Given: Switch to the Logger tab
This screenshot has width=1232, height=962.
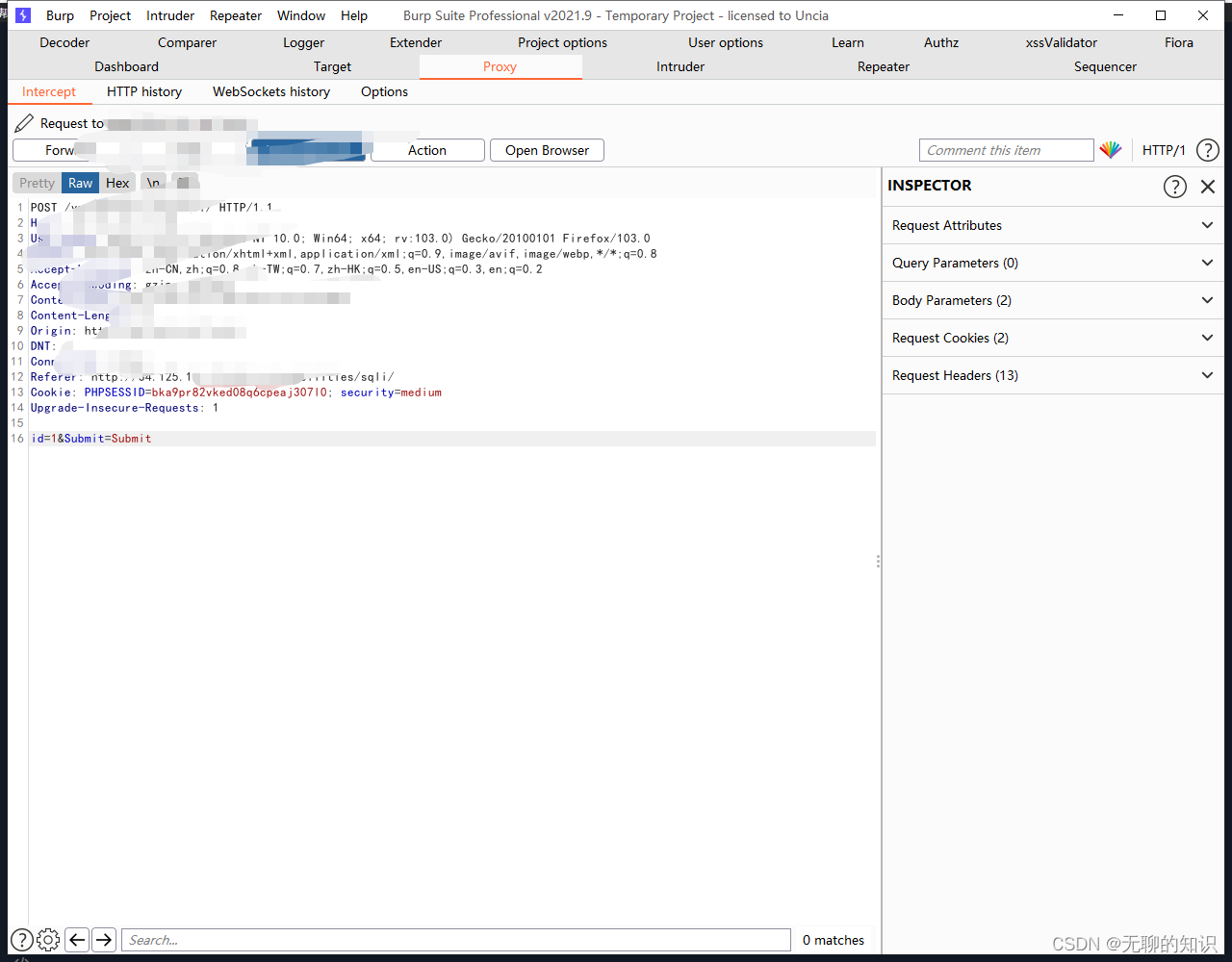Looking at the screenshot, I should pos(304,42).
